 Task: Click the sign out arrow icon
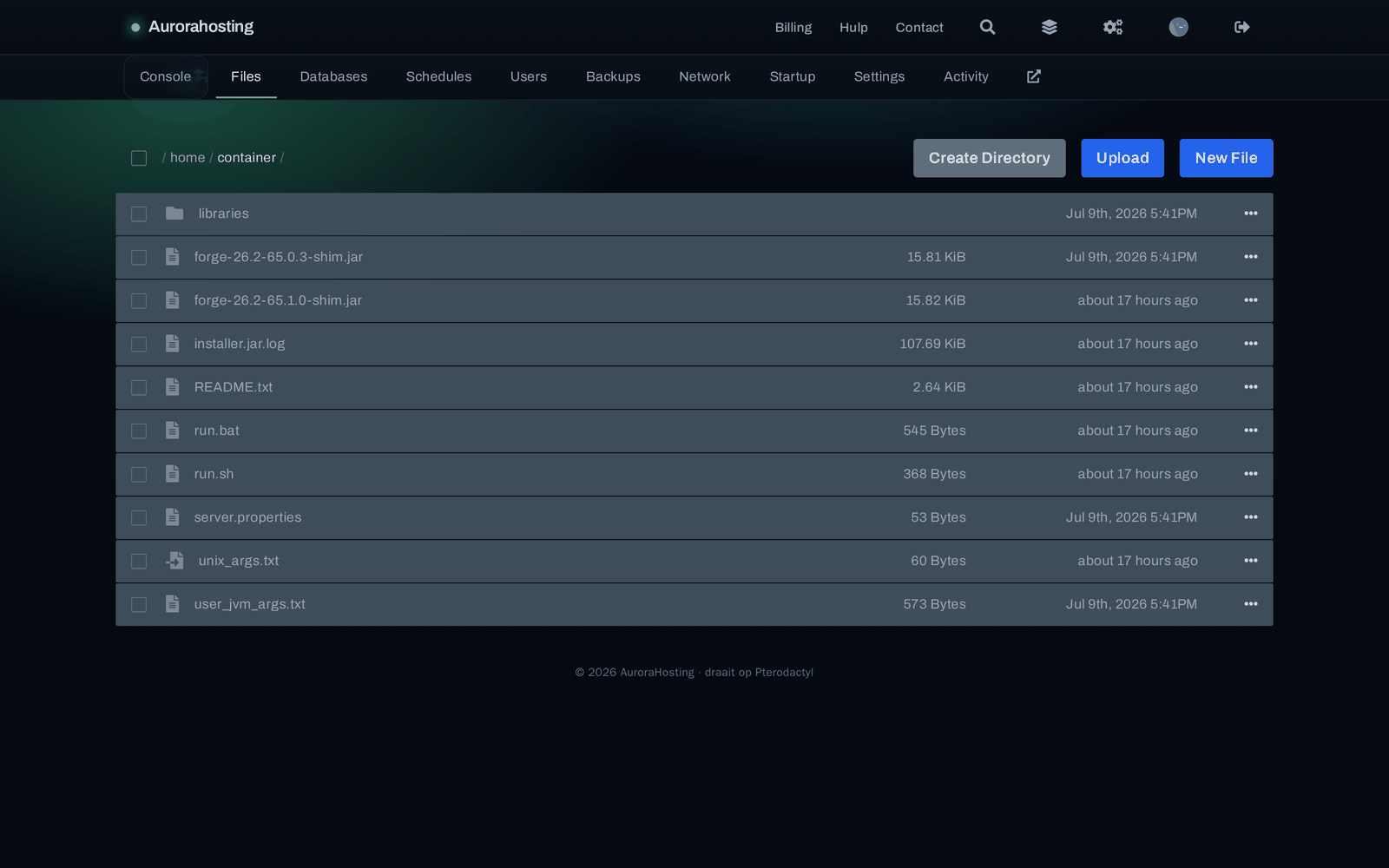point(1242,27)
